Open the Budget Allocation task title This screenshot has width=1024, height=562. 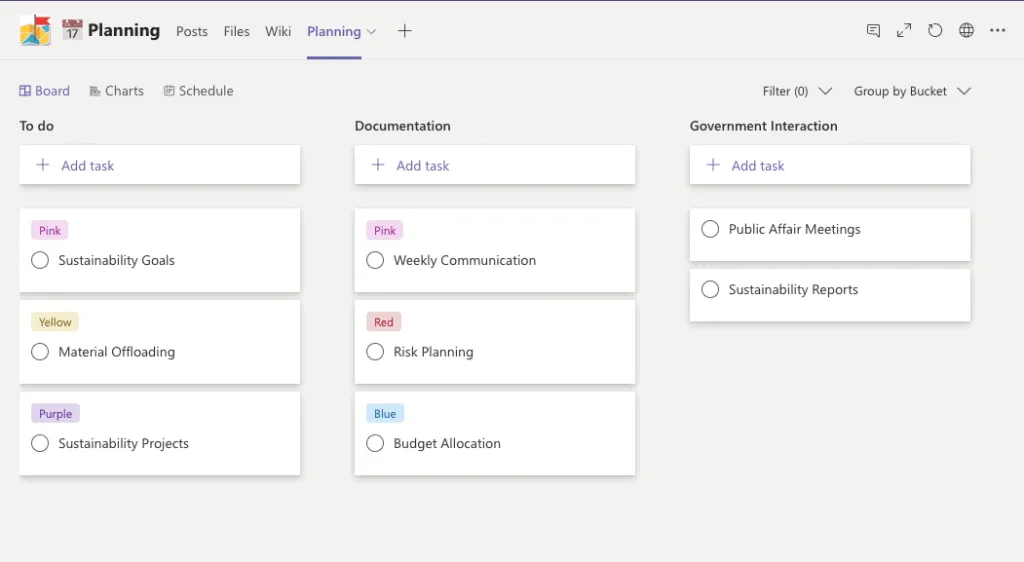[447, 443]
